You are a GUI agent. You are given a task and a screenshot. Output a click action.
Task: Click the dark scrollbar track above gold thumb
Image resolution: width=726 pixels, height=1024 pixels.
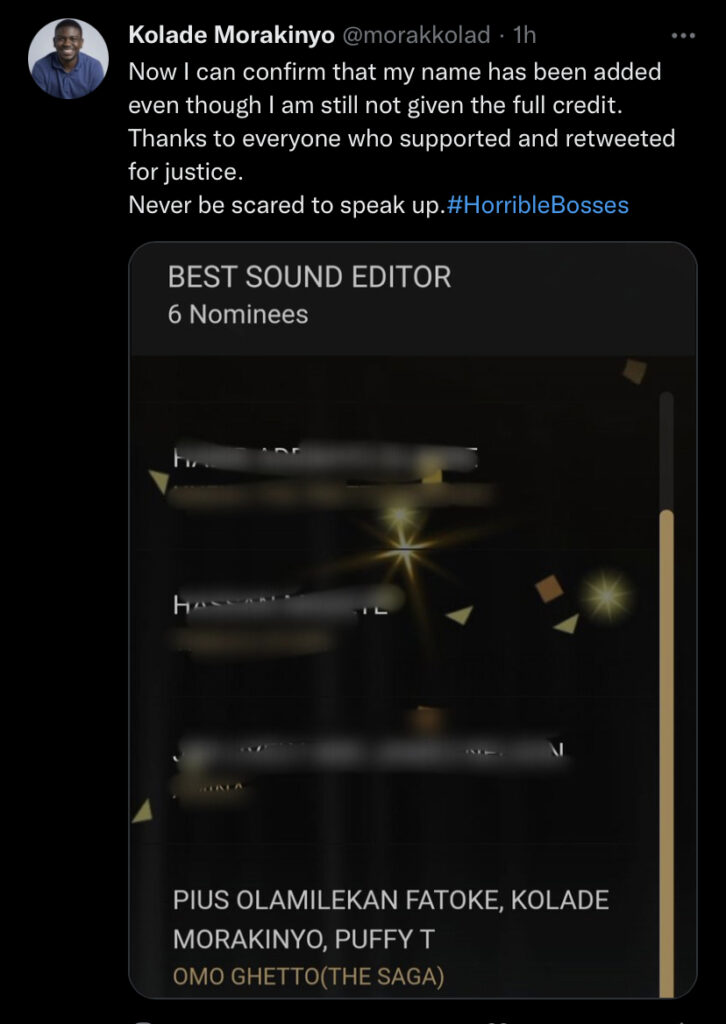667,451
